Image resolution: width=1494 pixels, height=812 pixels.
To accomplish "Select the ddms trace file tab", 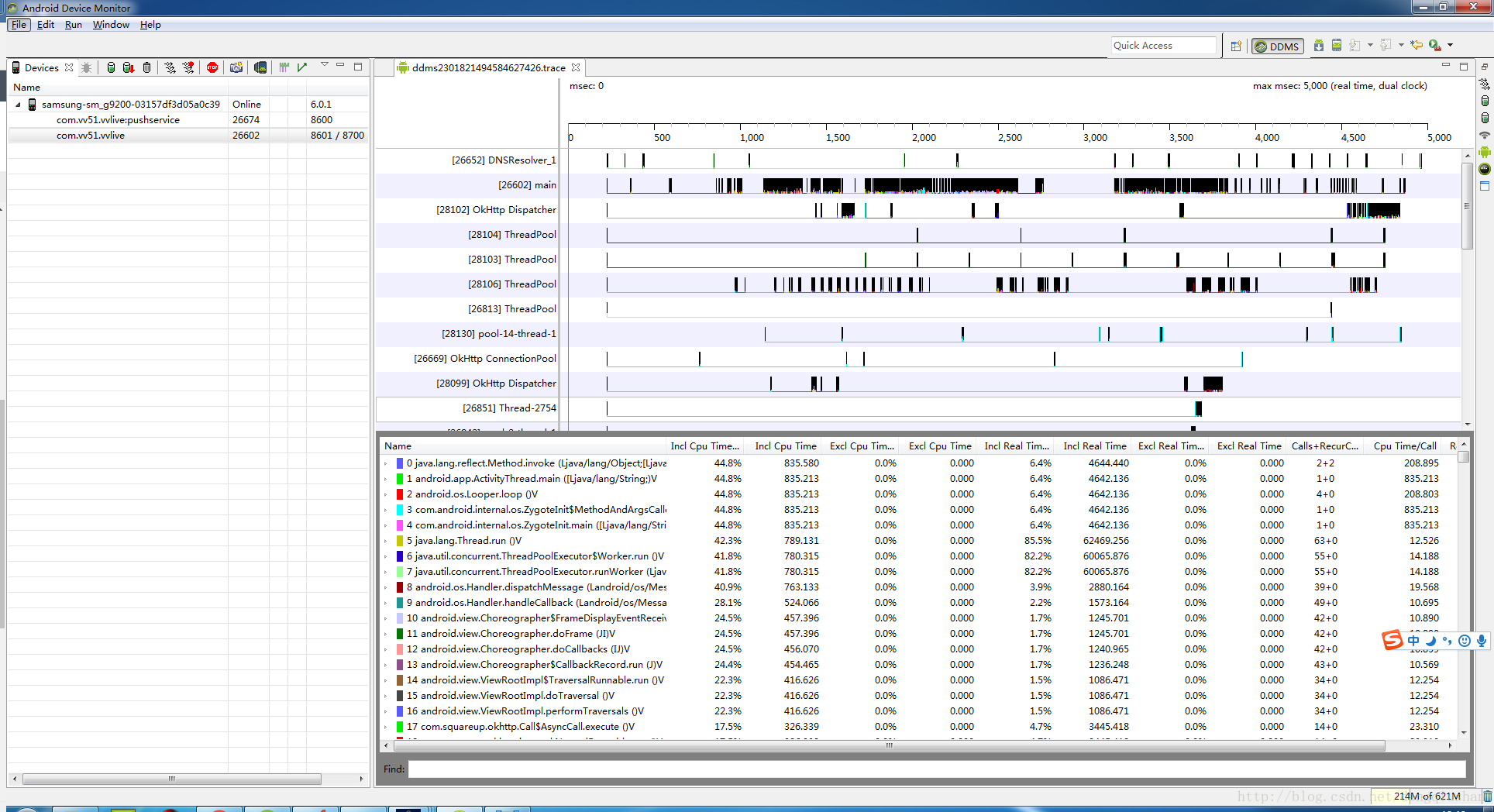I will point(488,68).
